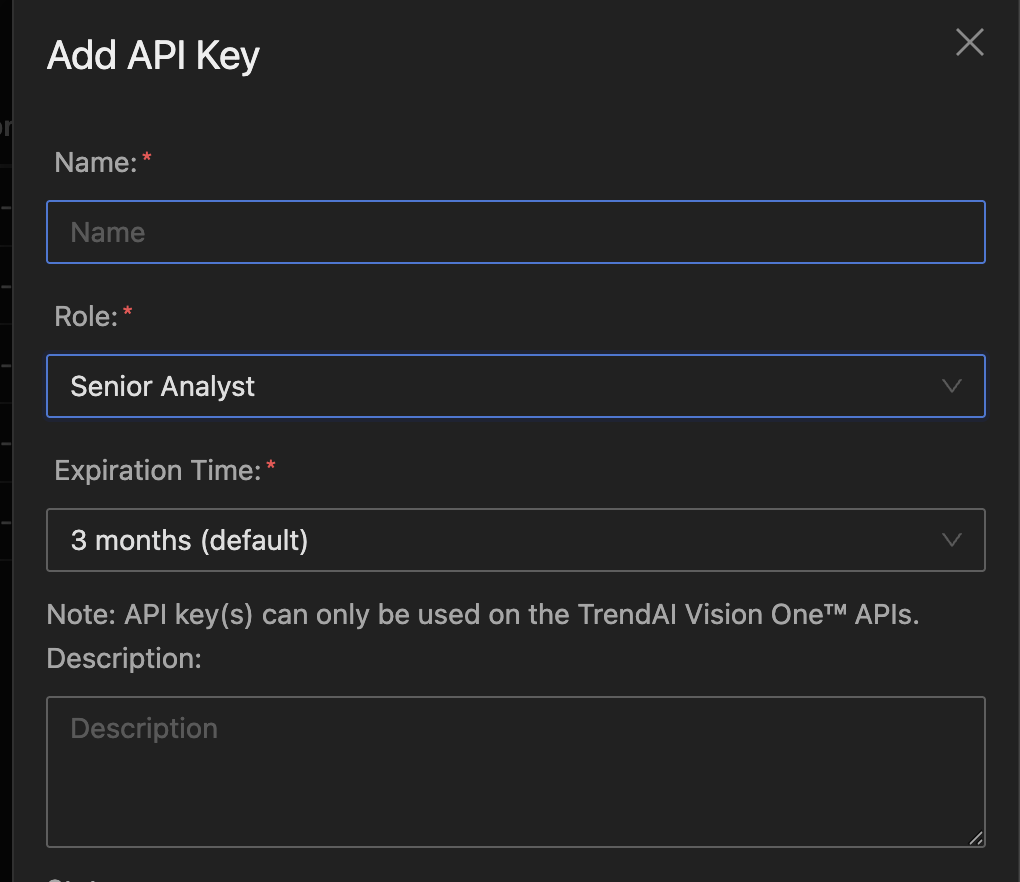Click the "Expiration Time:" field label
Screen dimensions: 1020x882
click(157, 470)
